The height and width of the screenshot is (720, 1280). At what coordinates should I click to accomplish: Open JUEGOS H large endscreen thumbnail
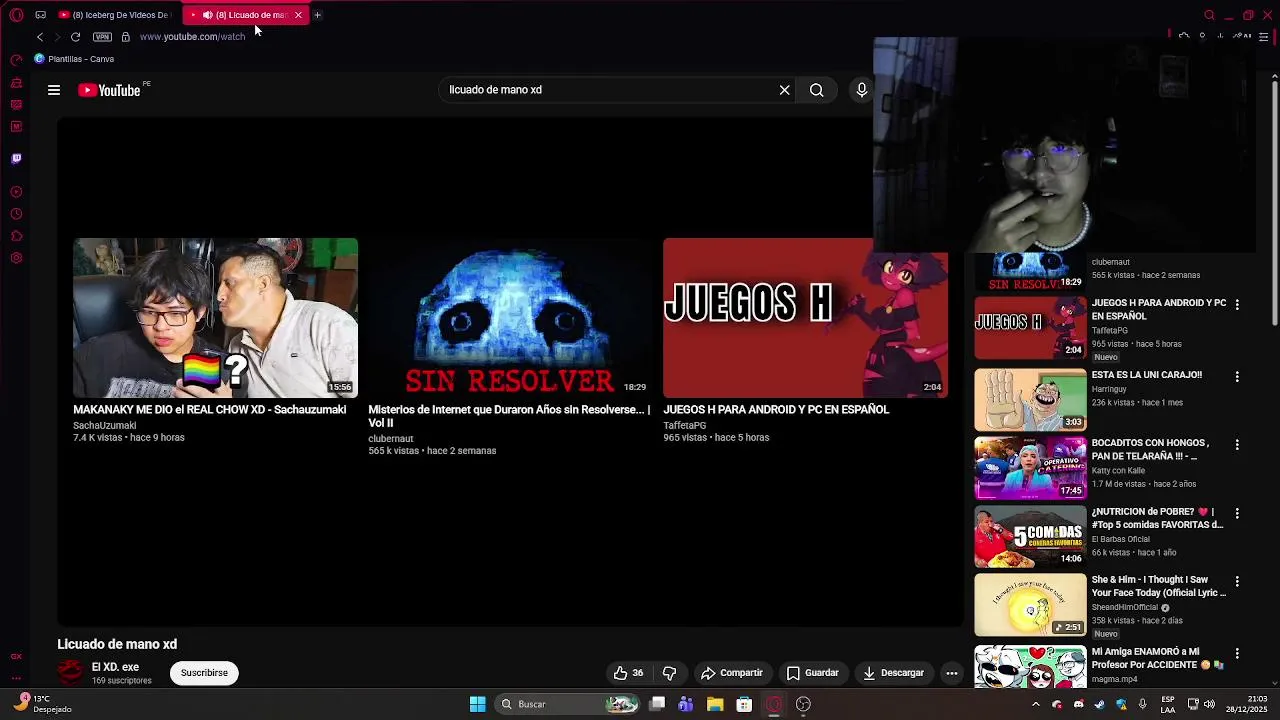coord(805,318)
